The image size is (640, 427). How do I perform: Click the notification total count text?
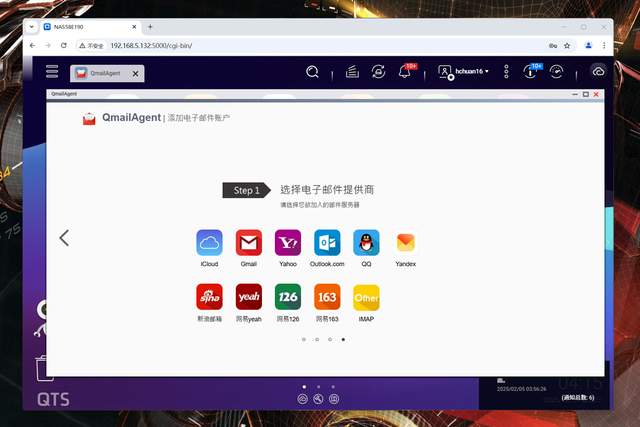click(578, 397)
